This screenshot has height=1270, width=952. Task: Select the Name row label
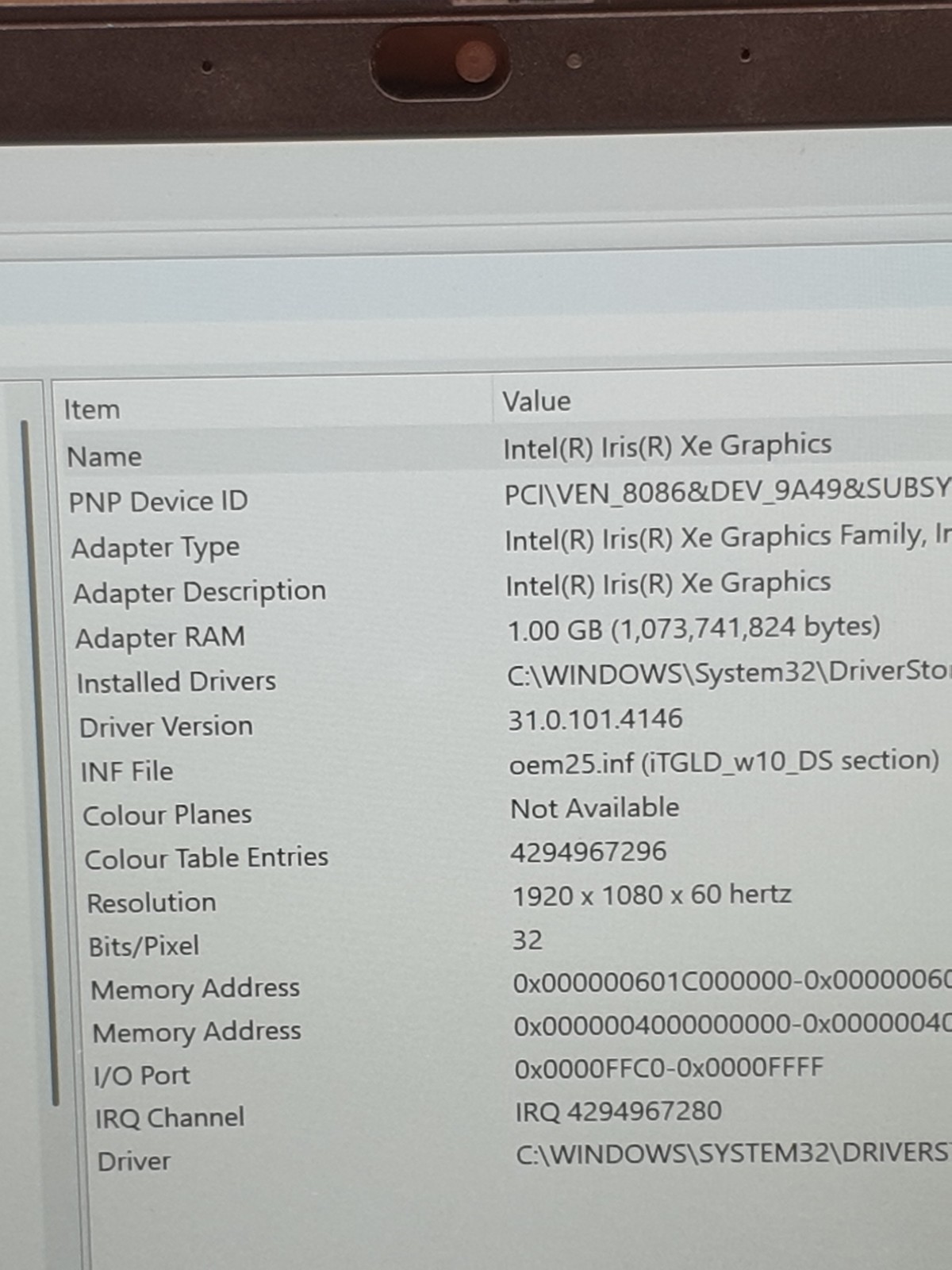click(104, 456)
